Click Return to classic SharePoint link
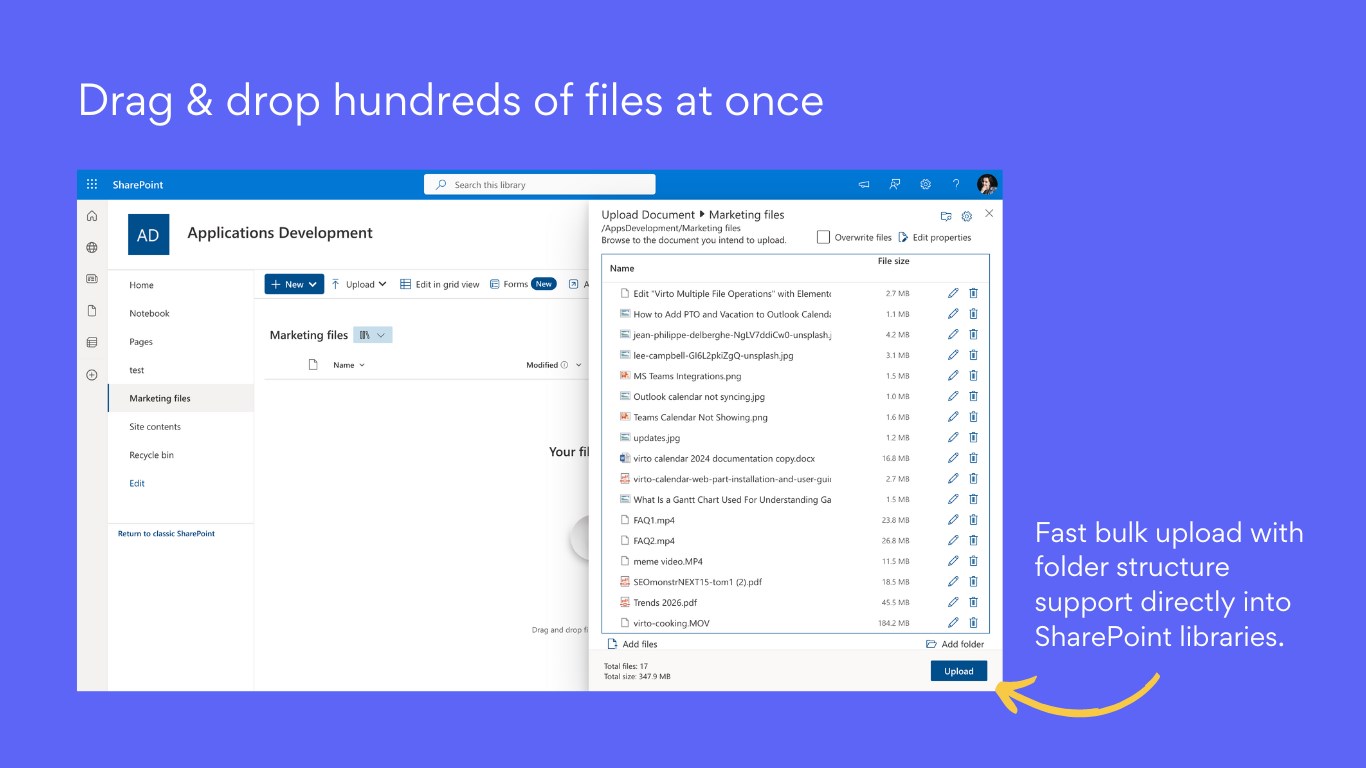Image resolution: width=1366 pixels, height=768 pixels. [166, 534]
